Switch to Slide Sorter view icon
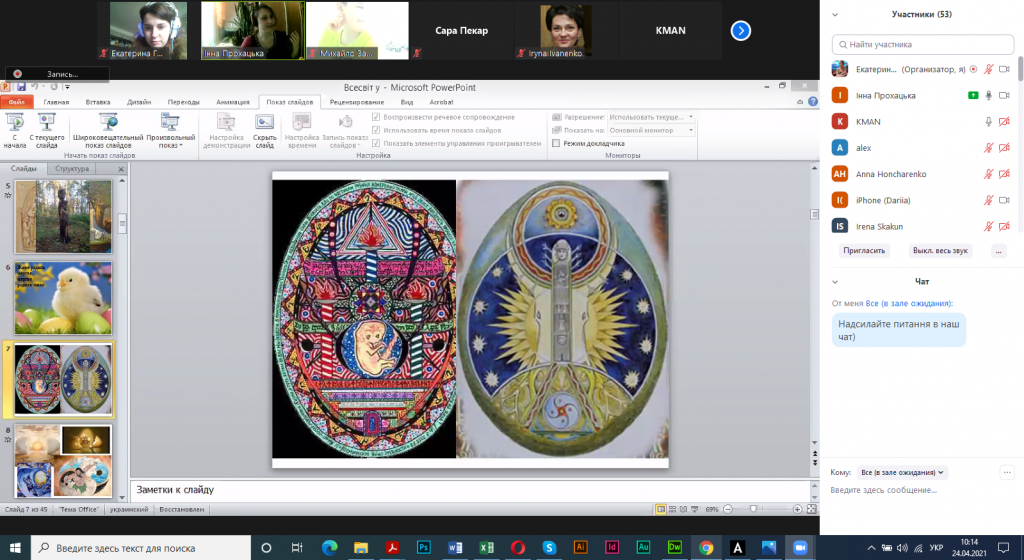This screenshot has height=560, width=1024. pyautogui.click(x=672, y=509)
